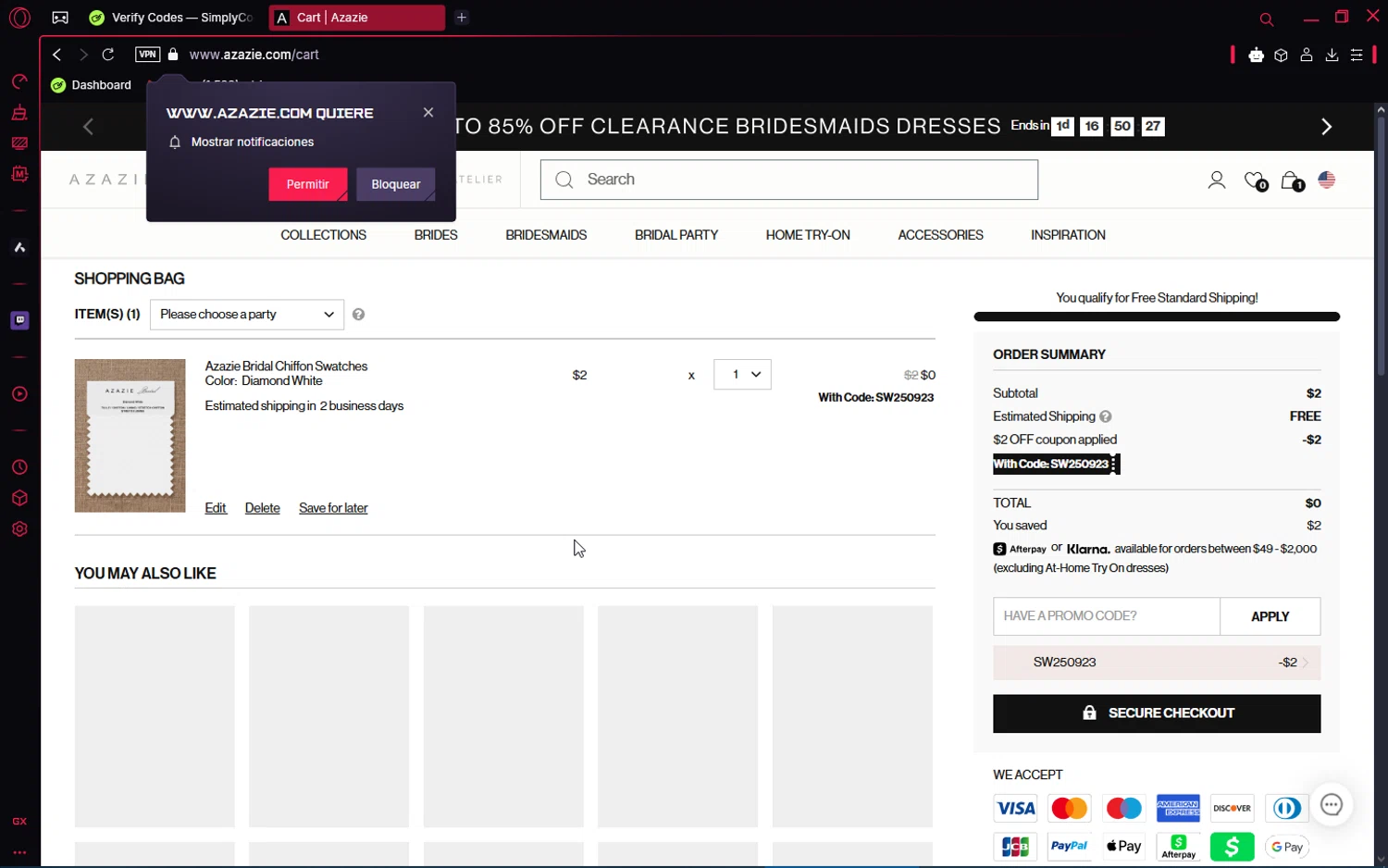This screenshot has width=1388, height=868.
Task: Add a new browser tab
Action: click(462, 18)
